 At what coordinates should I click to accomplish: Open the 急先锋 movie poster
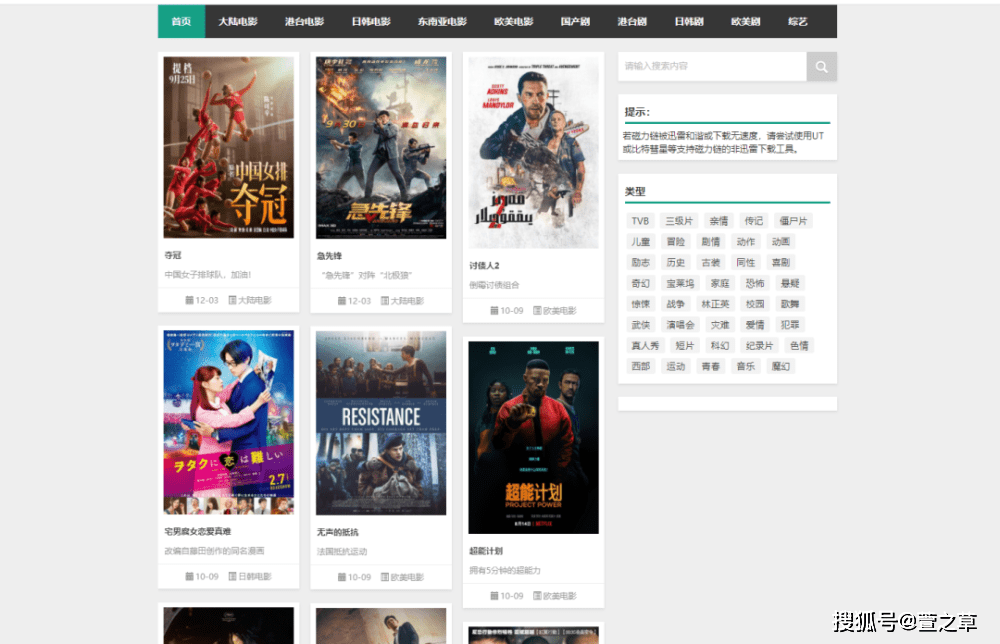(x=381, y=148)
